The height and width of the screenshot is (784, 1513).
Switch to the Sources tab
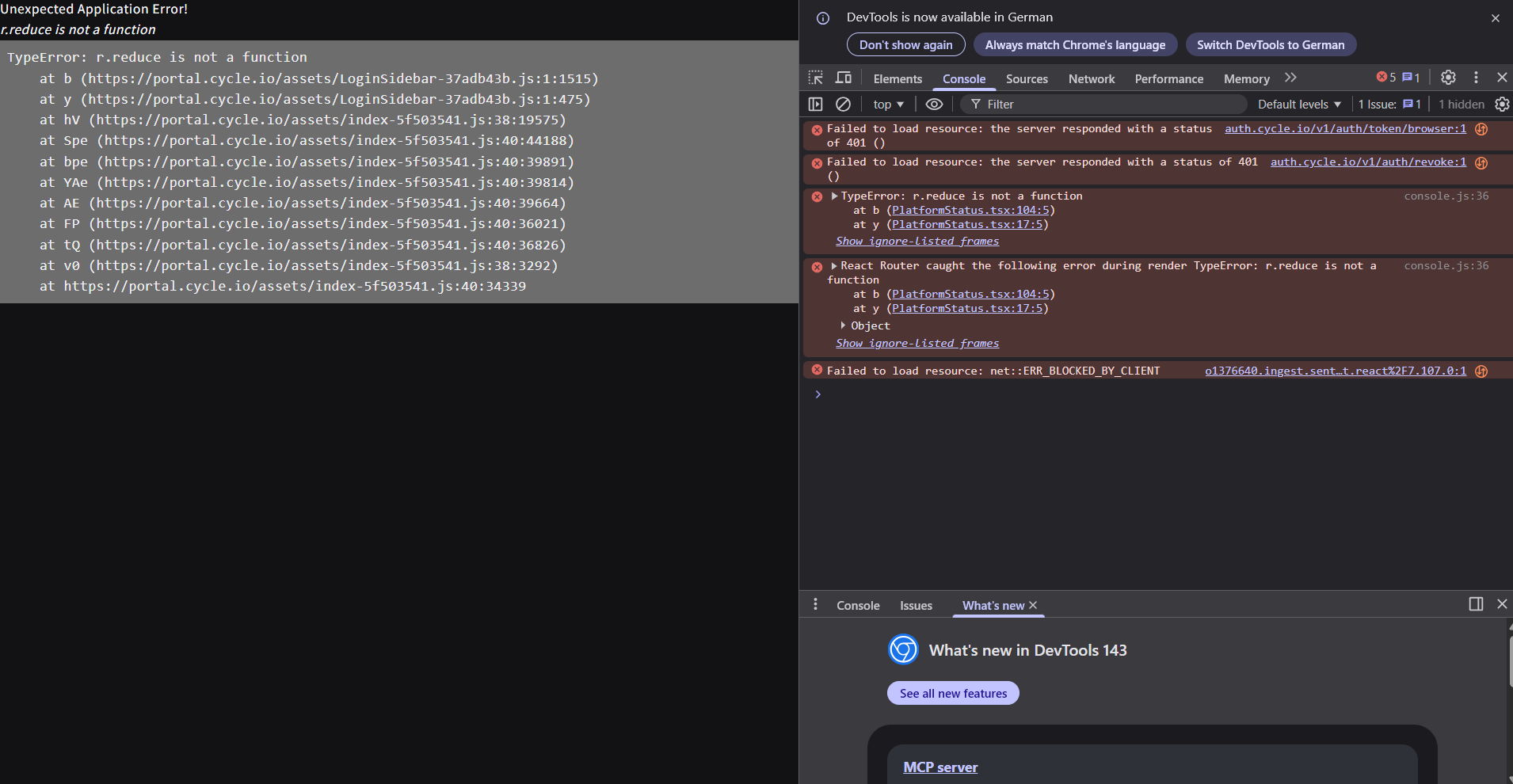(x=1027, y=79)
